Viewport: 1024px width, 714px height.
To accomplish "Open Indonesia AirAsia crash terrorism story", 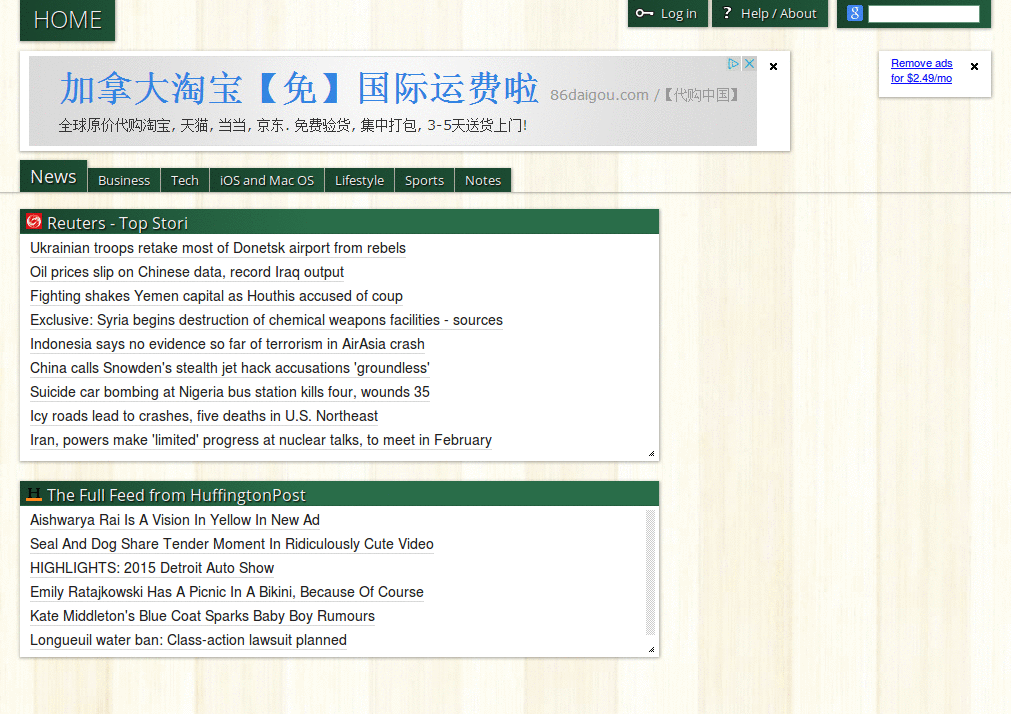I will [227, 344].
